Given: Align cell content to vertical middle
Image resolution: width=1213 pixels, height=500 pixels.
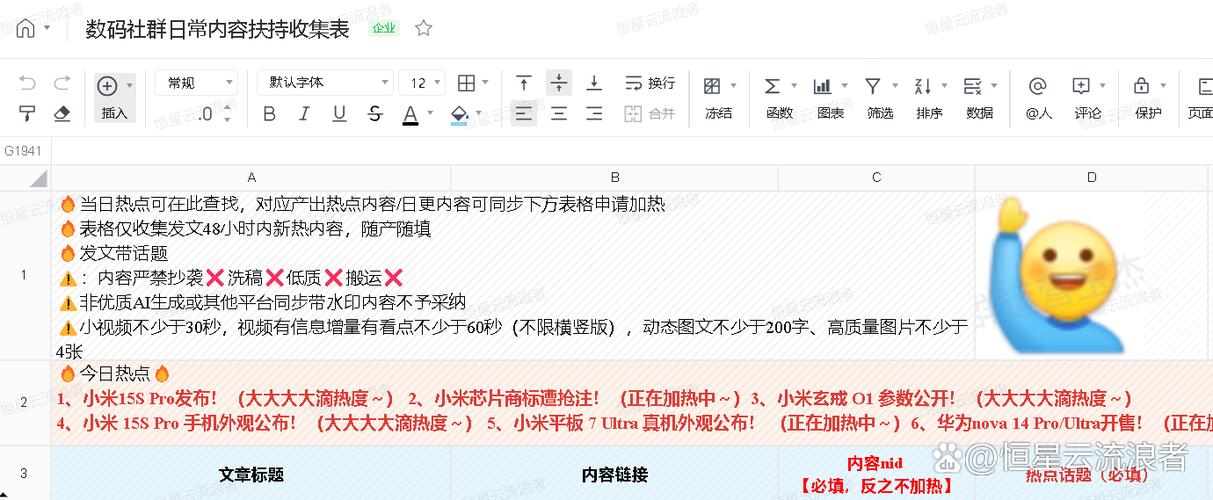Looking at the screenshot, I should point(559,83).
